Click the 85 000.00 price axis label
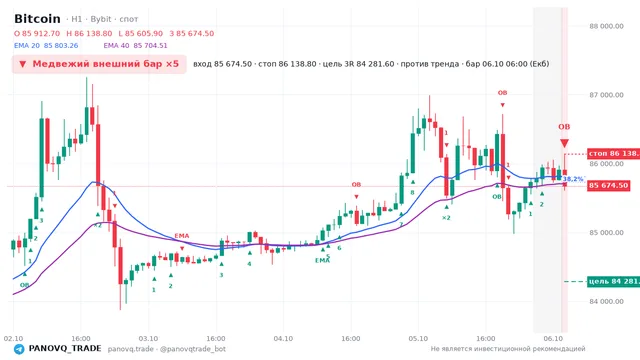This screenshot has width=640, height=360. tap(606, 233)
